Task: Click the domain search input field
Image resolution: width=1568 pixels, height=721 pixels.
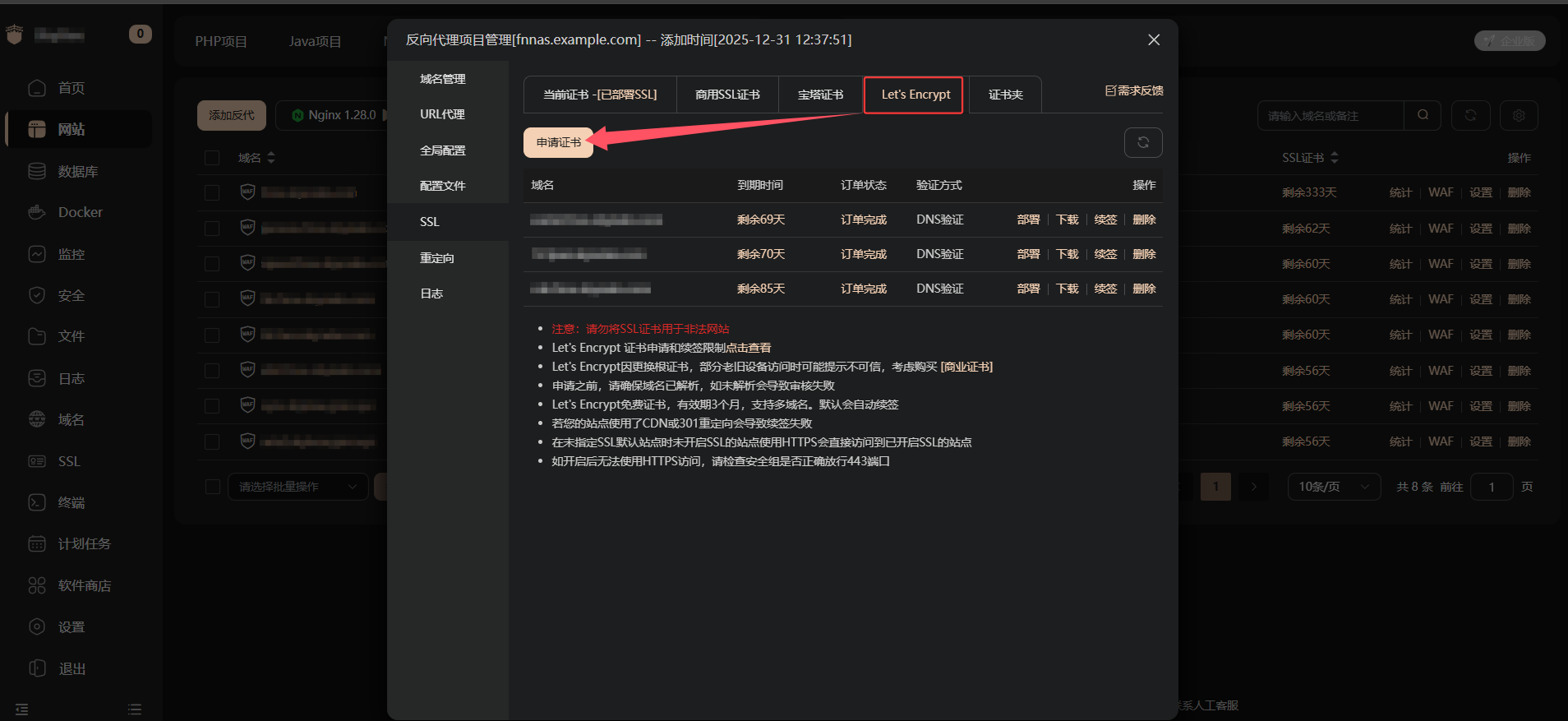Action: [1329, 116]
